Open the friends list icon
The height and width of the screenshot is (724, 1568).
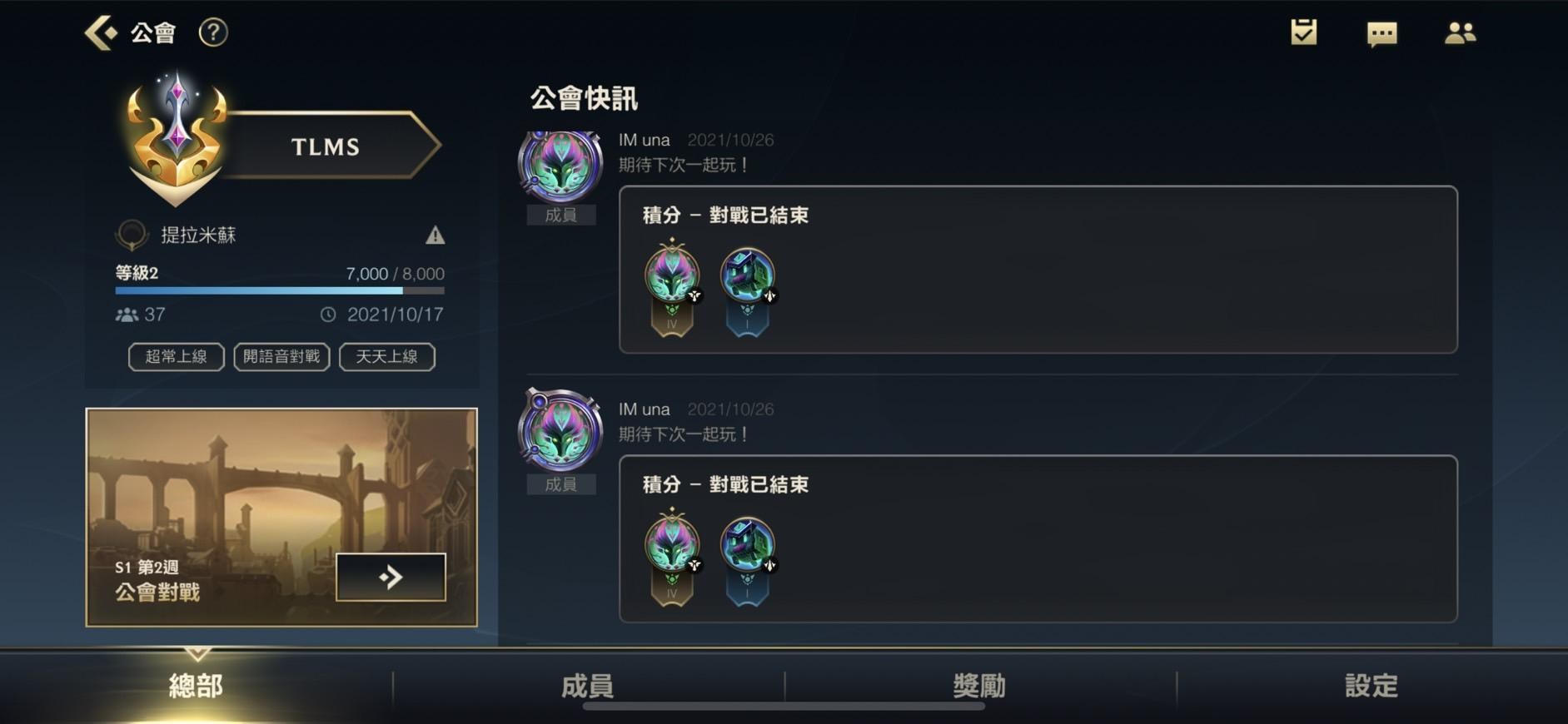coord(1460,33)
